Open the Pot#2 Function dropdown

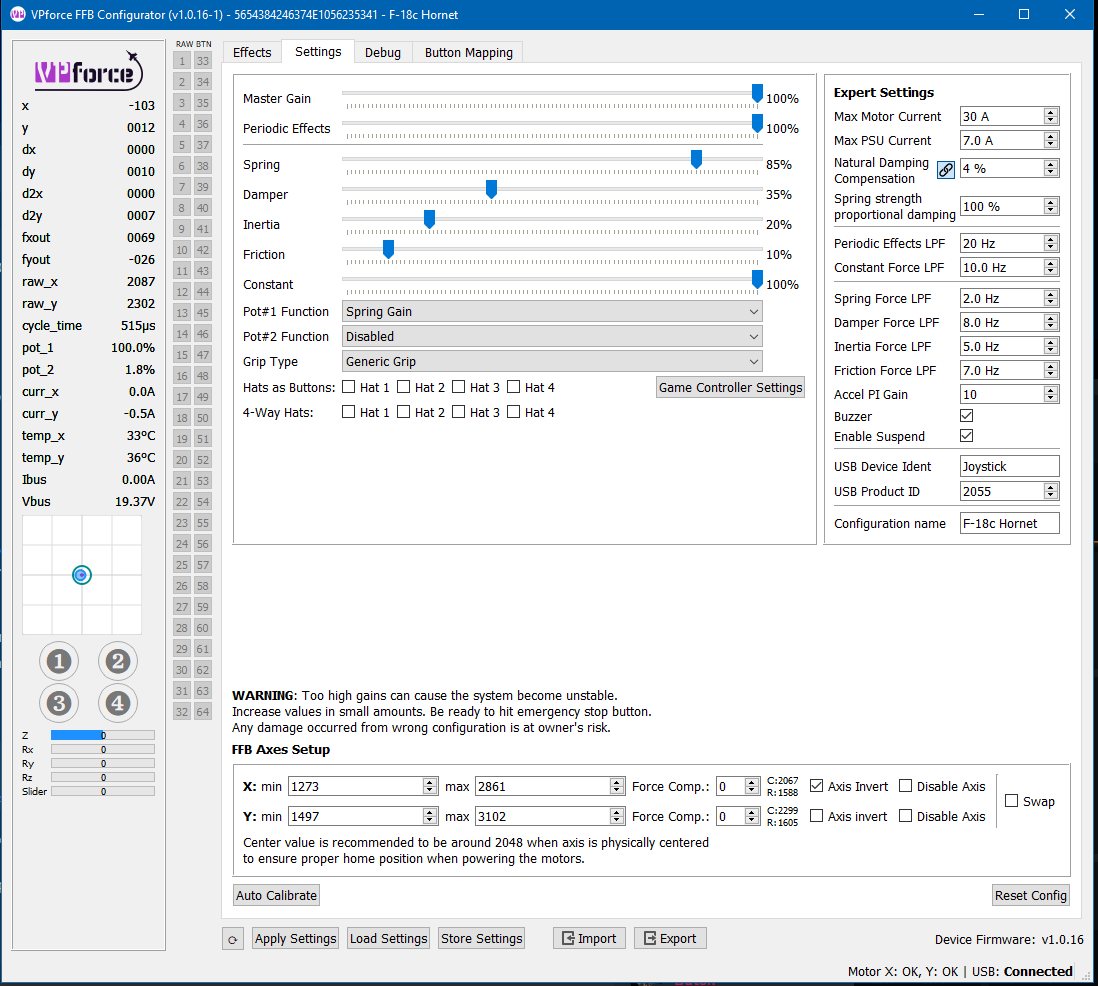click(552, 337)
